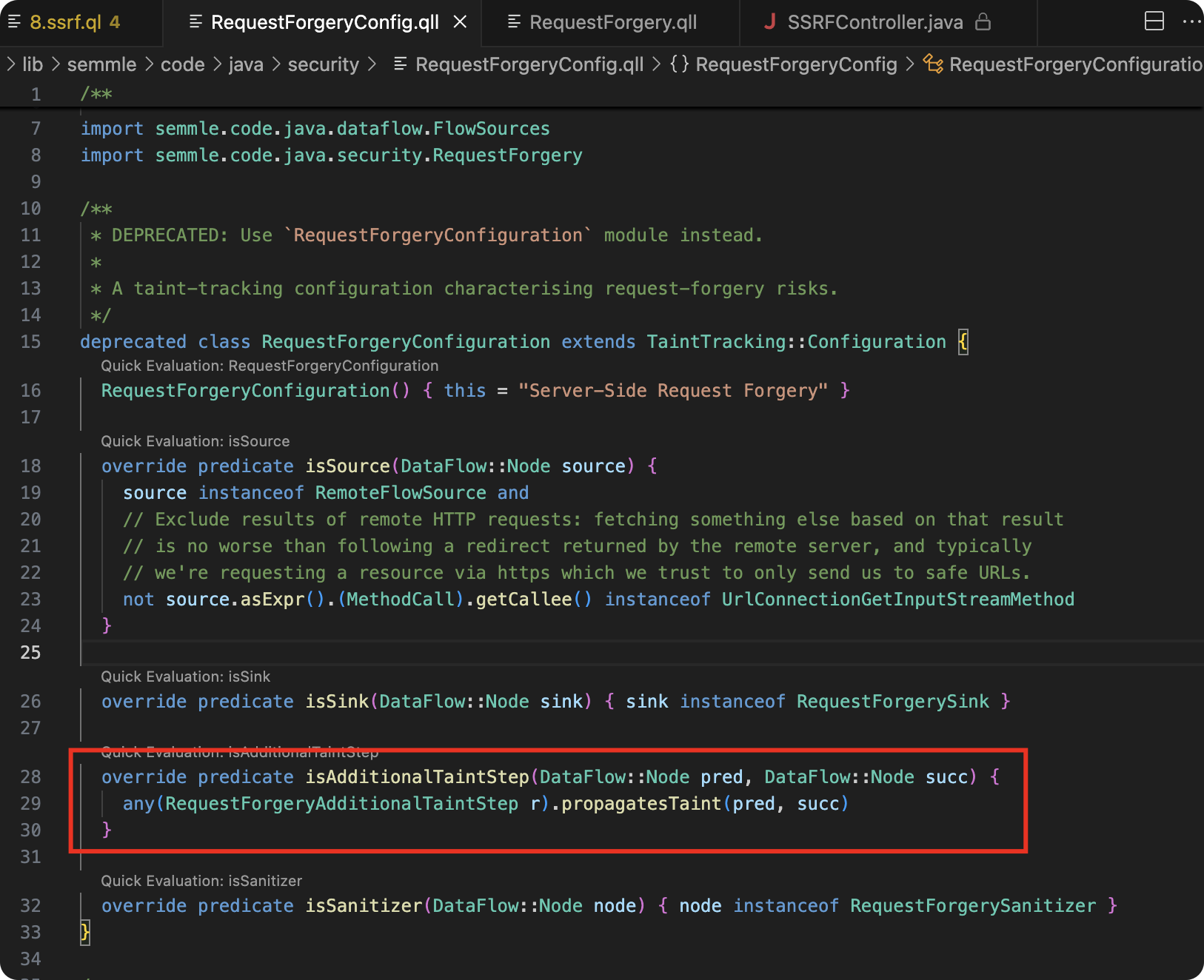1204x980 pixels.
Task: Select the RequestForgeryConfig.qll tab
Action: click(x=325, y=22)
